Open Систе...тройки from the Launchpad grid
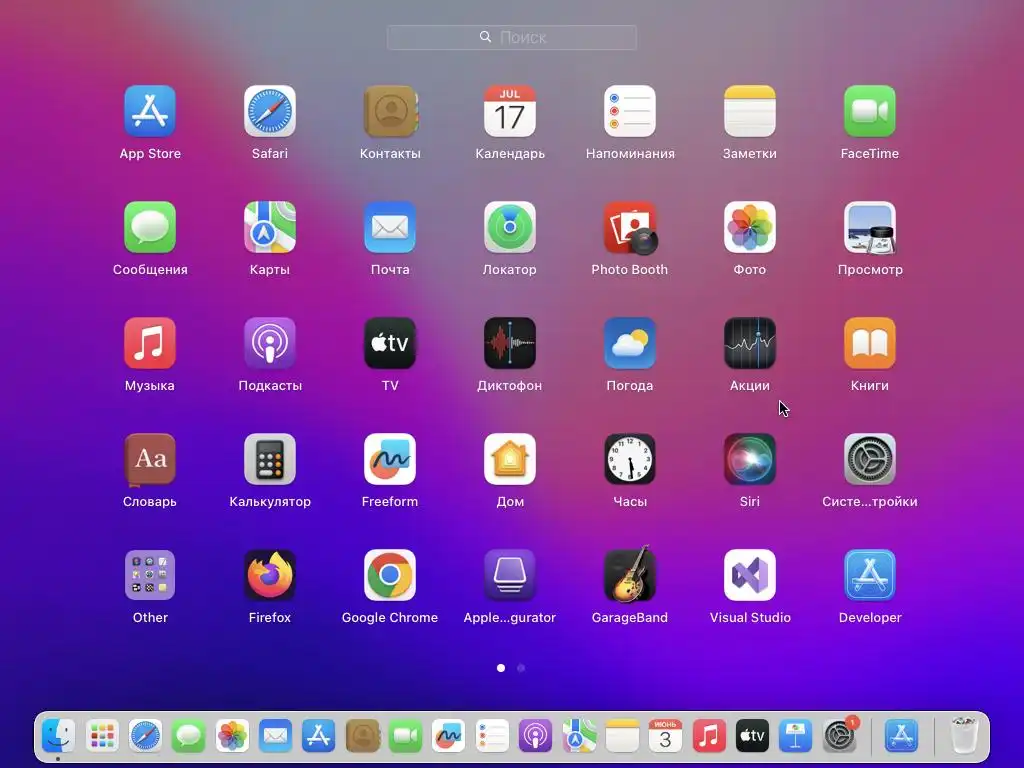The image size is (1024, 768). coord(869,459)
